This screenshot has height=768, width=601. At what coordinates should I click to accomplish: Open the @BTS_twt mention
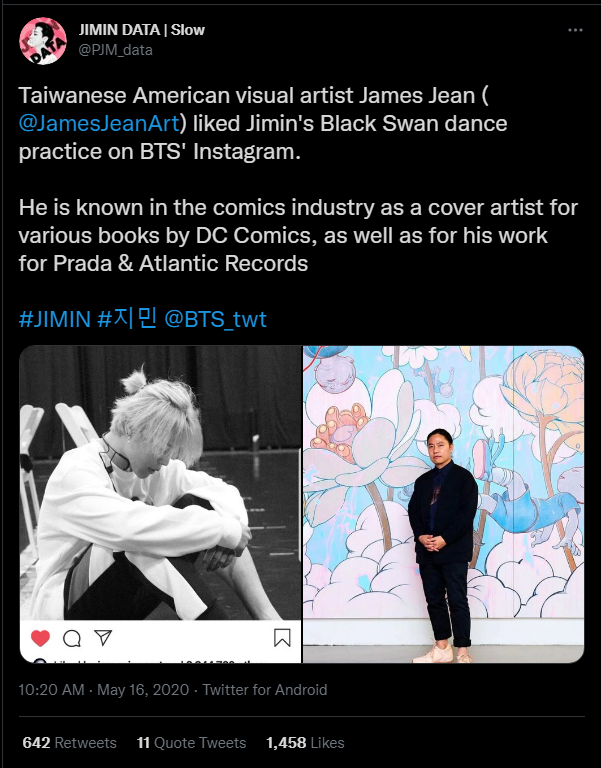(216, 319)
